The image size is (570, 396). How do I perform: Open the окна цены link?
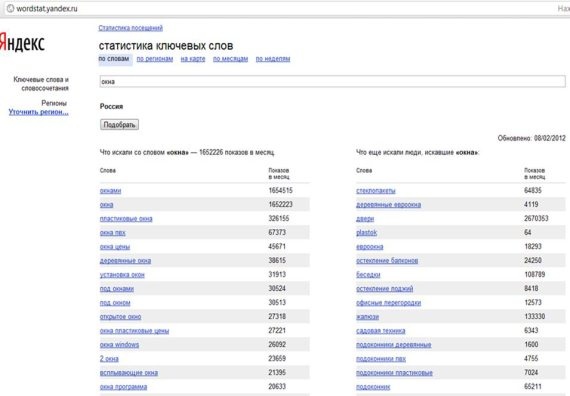pyautogui.click(x=115, y=247)
